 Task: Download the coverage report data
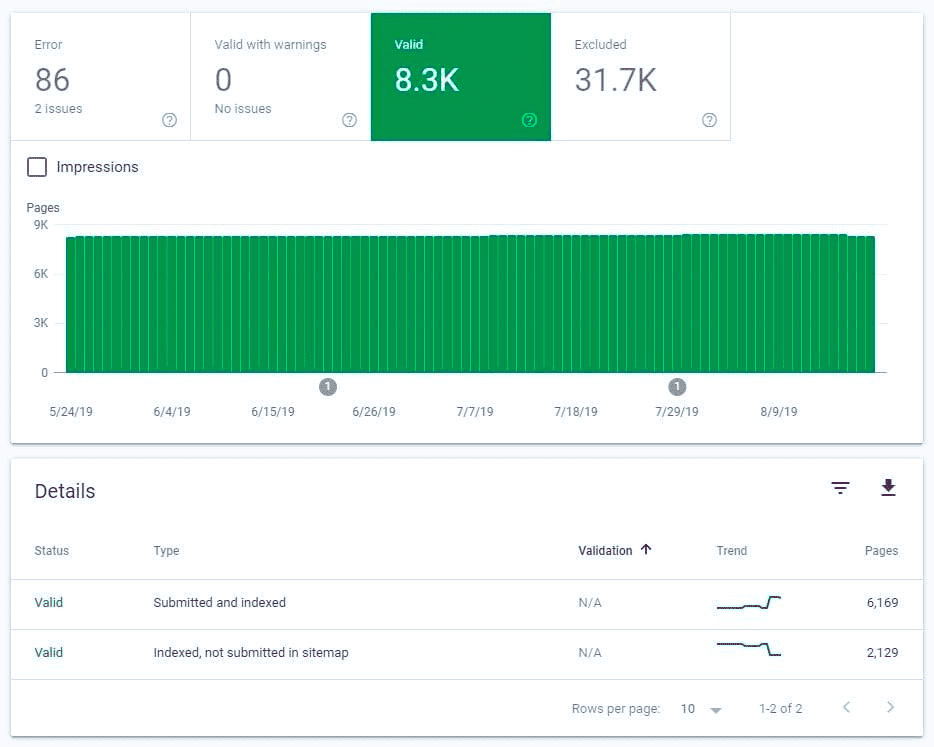(888, 488)
